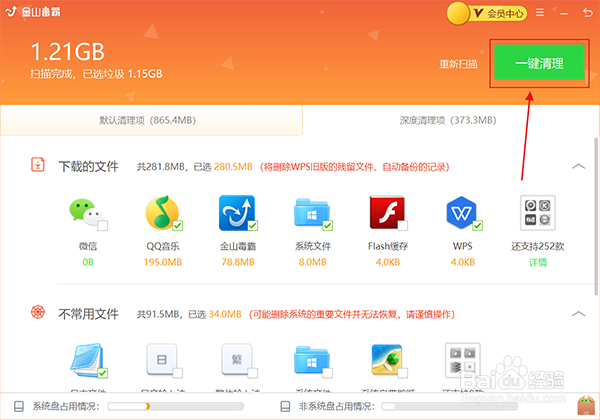Click the log file notebook icon
The height and width of the screenshot is (420, 600).
click(86, 360)
